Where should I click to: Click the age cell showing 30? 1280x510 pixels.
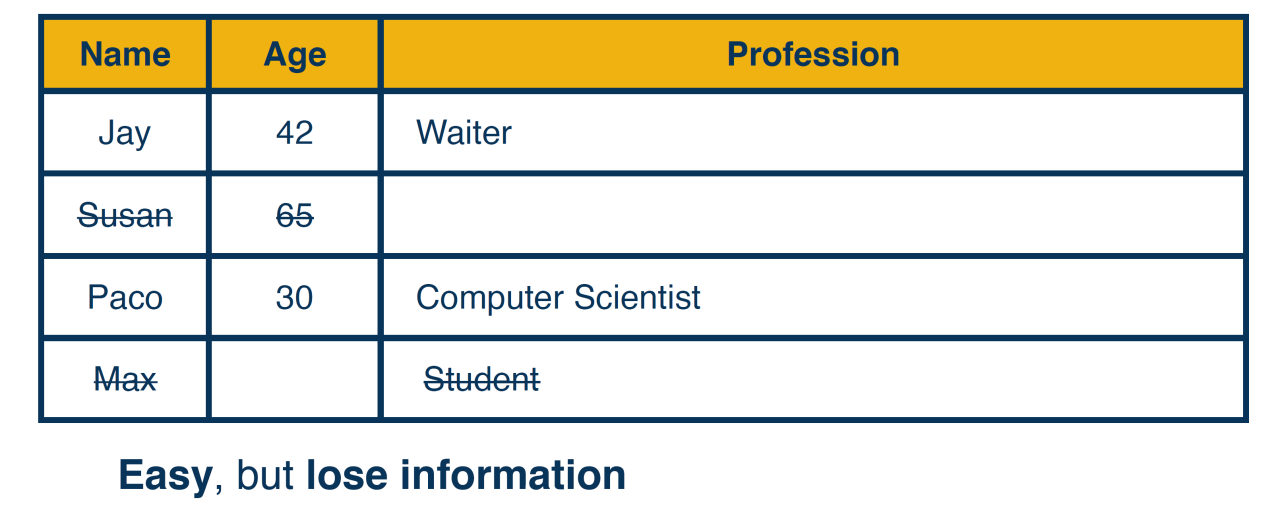295,297
